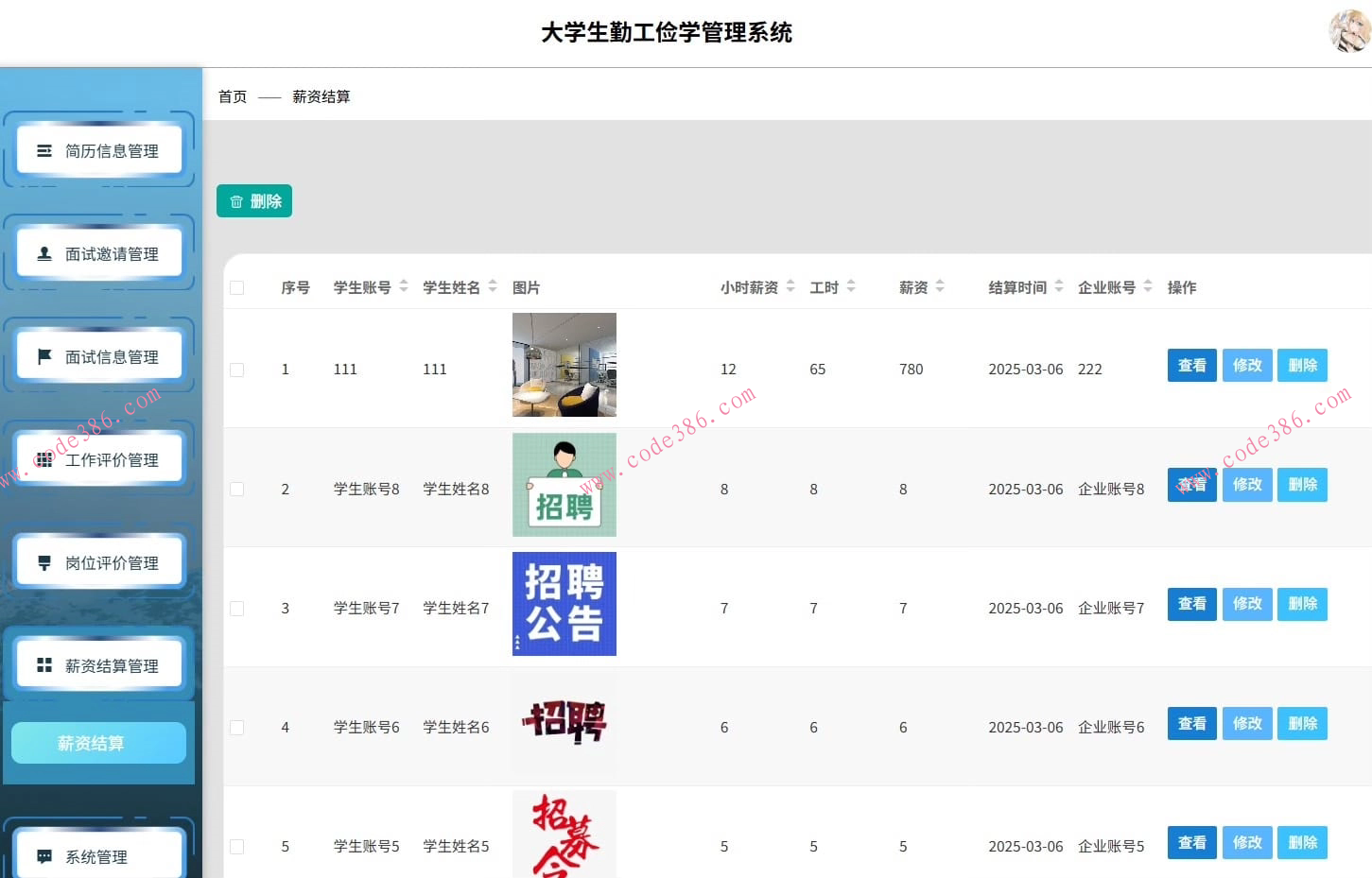The width and height of the screenshot is (1372, 878).
Task: Sort the 工时 column ascending
Action: (x=850, y=283)
